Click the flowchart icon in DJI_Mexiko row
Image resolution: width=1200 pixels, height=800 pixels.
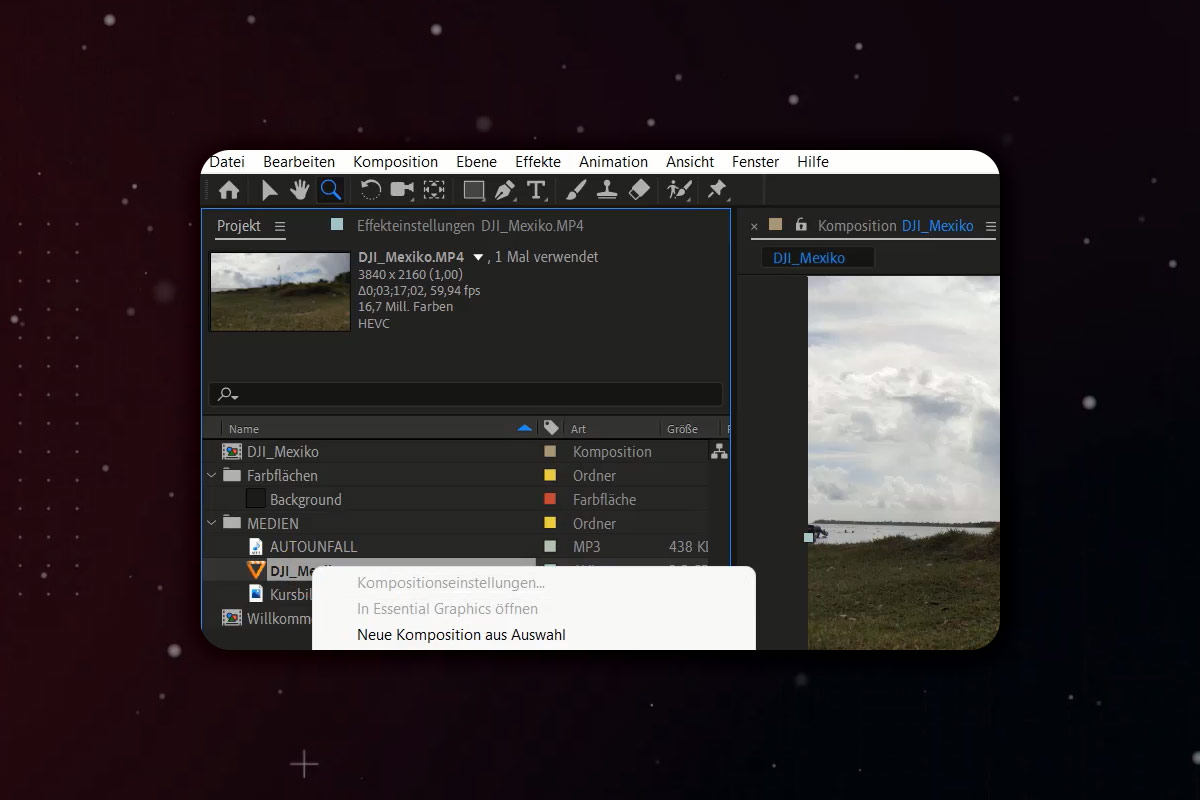(x=719, y=452)
